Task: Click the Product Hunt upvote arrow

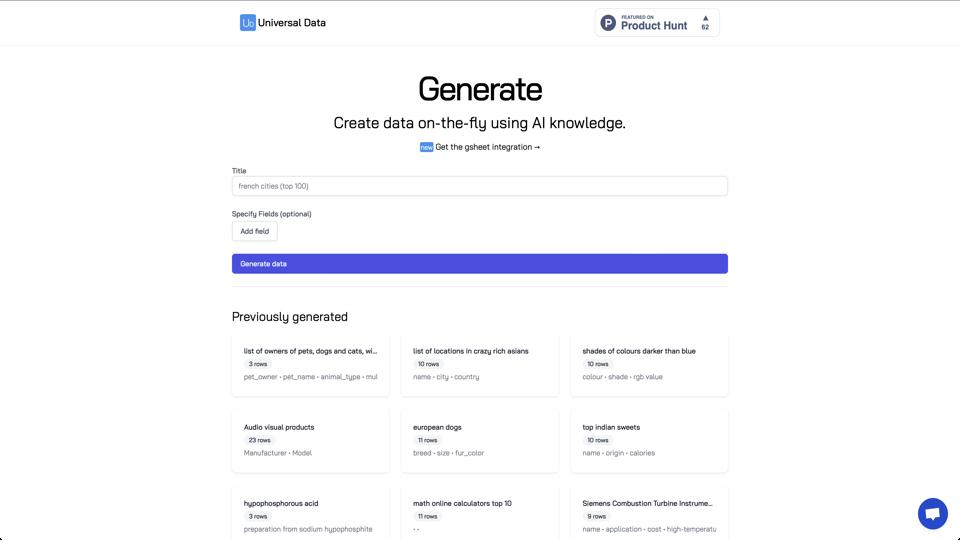Action: 705,18
